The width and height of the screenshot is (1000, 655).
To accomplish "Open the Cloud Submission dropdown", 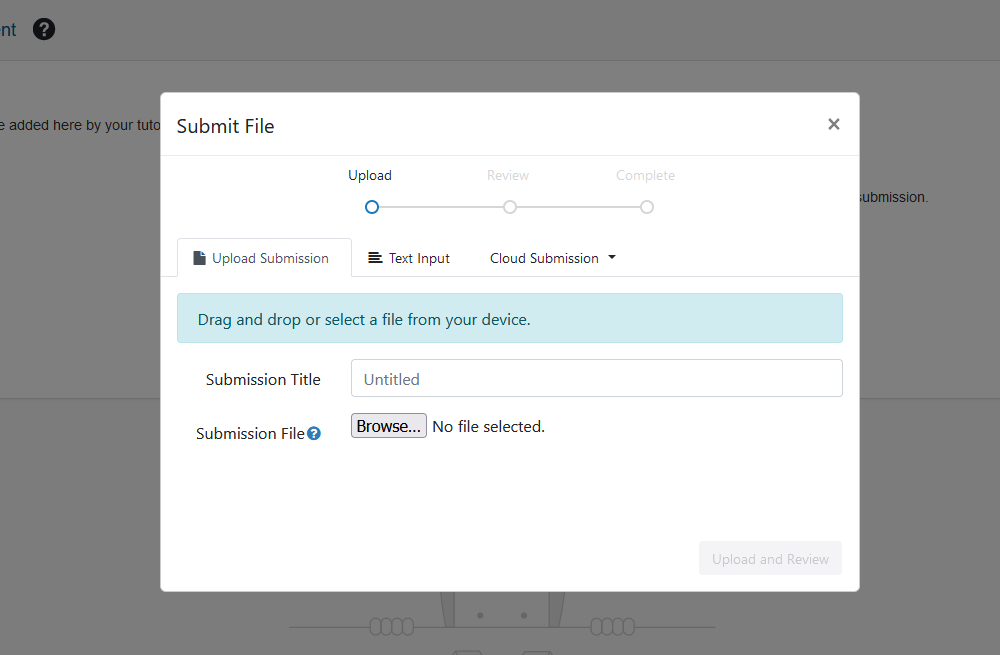I will 544,258.
